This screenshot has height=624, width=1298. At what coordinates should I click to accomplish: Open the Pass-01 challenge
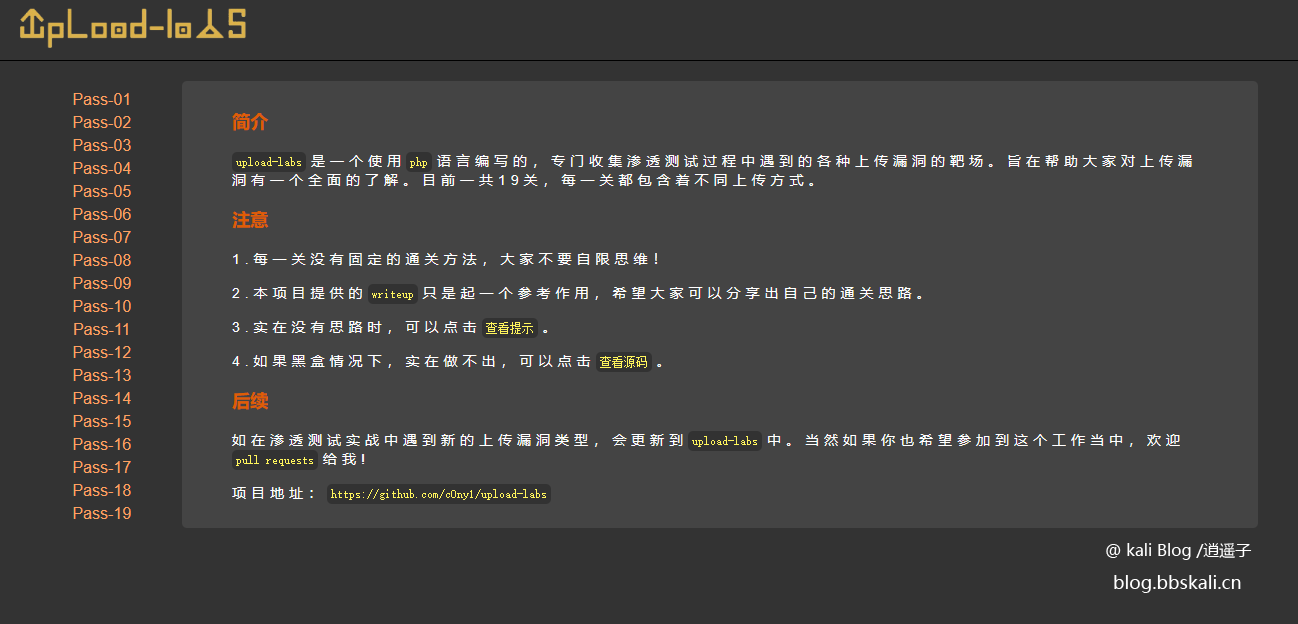(102, 100)
